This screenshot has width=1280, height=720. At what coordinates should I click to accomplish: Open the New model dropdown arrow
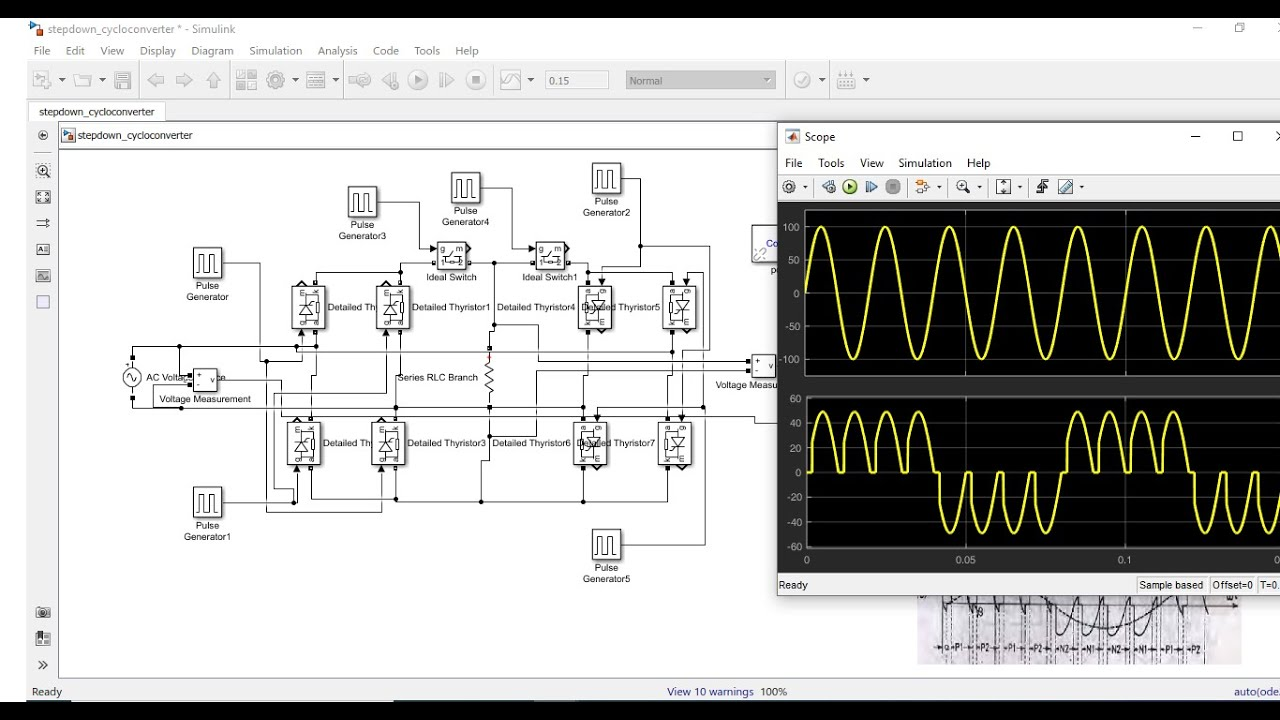tap(62, 80)
